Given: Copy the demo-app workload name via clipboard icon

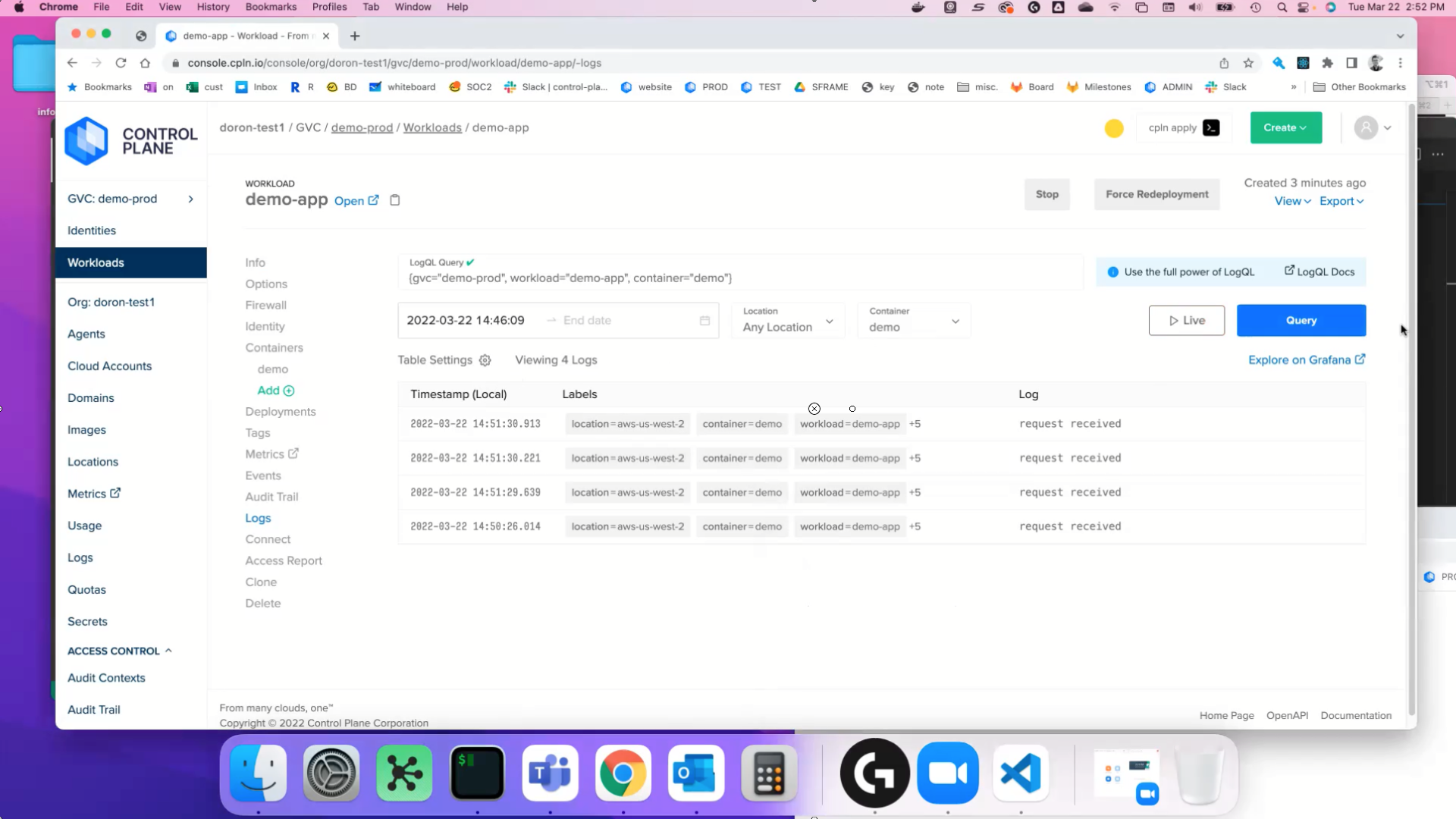Looking at the screenshot, I should tap(395, 199).
